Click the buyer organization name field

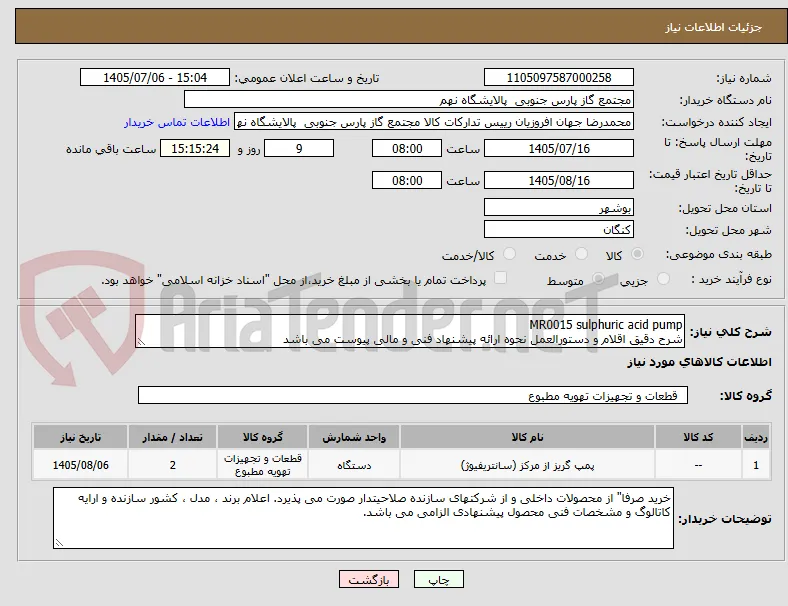pyautogui.click(x=409, y=99)
